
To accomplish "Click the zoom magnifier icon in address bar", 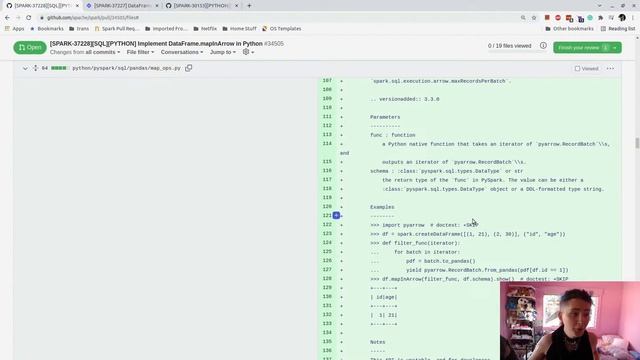I will (x=523, y=18).
